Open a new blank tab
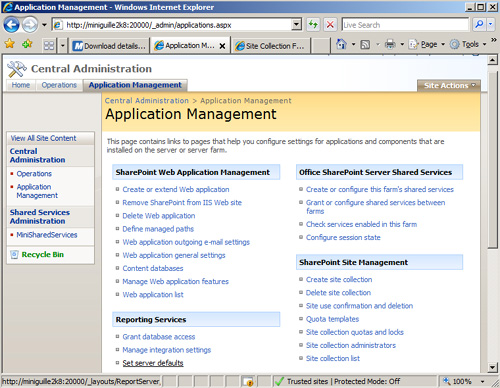 320,46
